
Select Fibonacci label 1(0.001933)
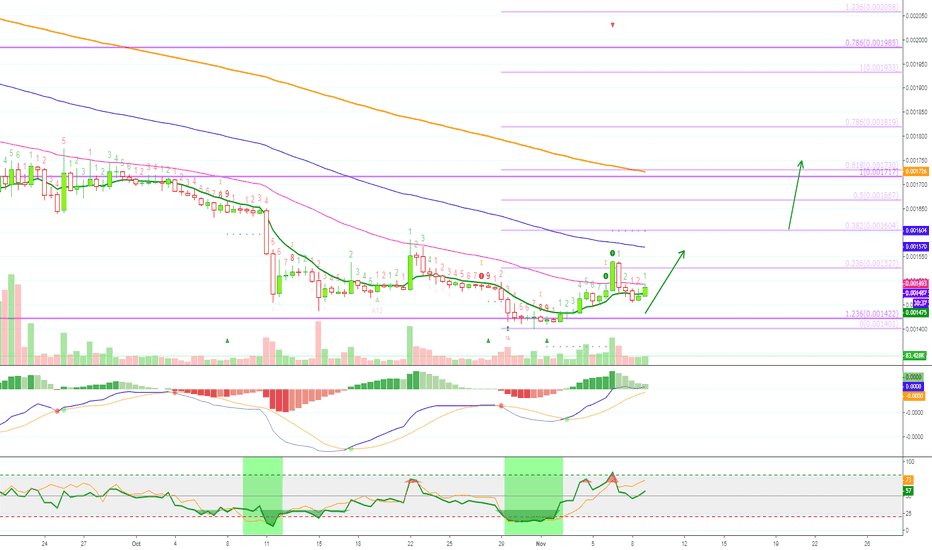[x=879, y=68]
